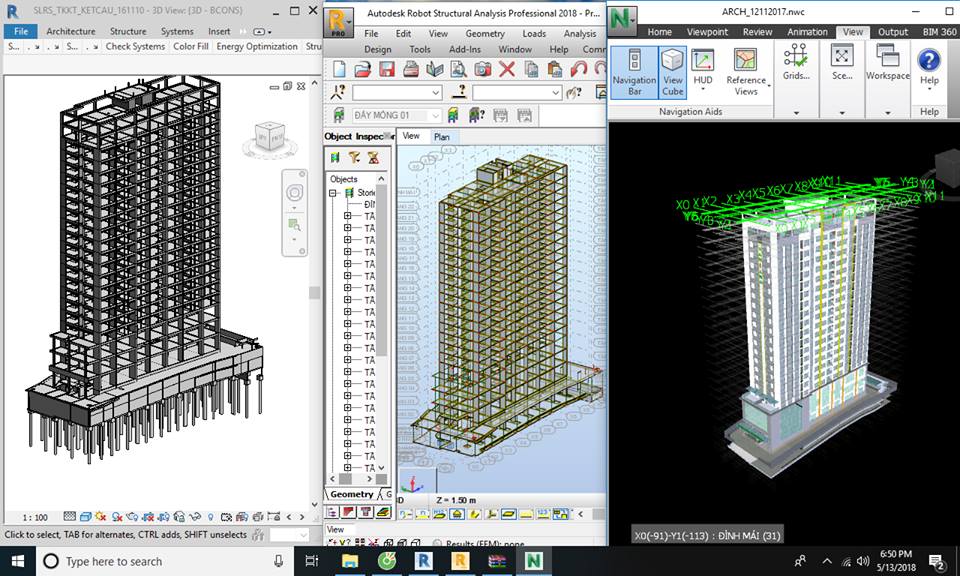960x576 pixels.
Task: Open File Explorer from the taskbar
Action: tap(350, 561)
